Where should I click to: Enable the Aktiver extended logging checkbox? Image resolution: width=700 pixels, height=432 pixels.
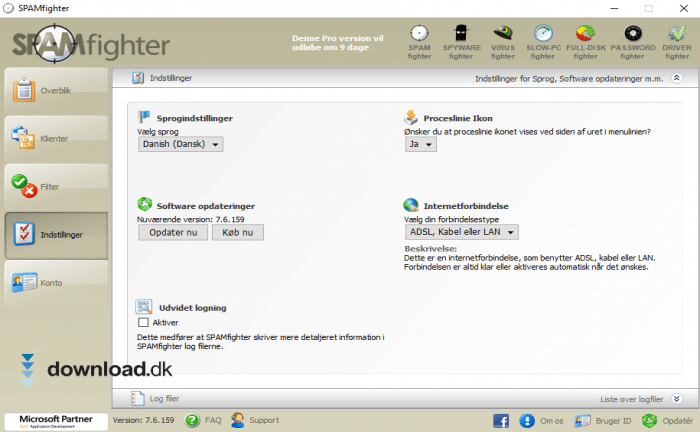(143, 323)
